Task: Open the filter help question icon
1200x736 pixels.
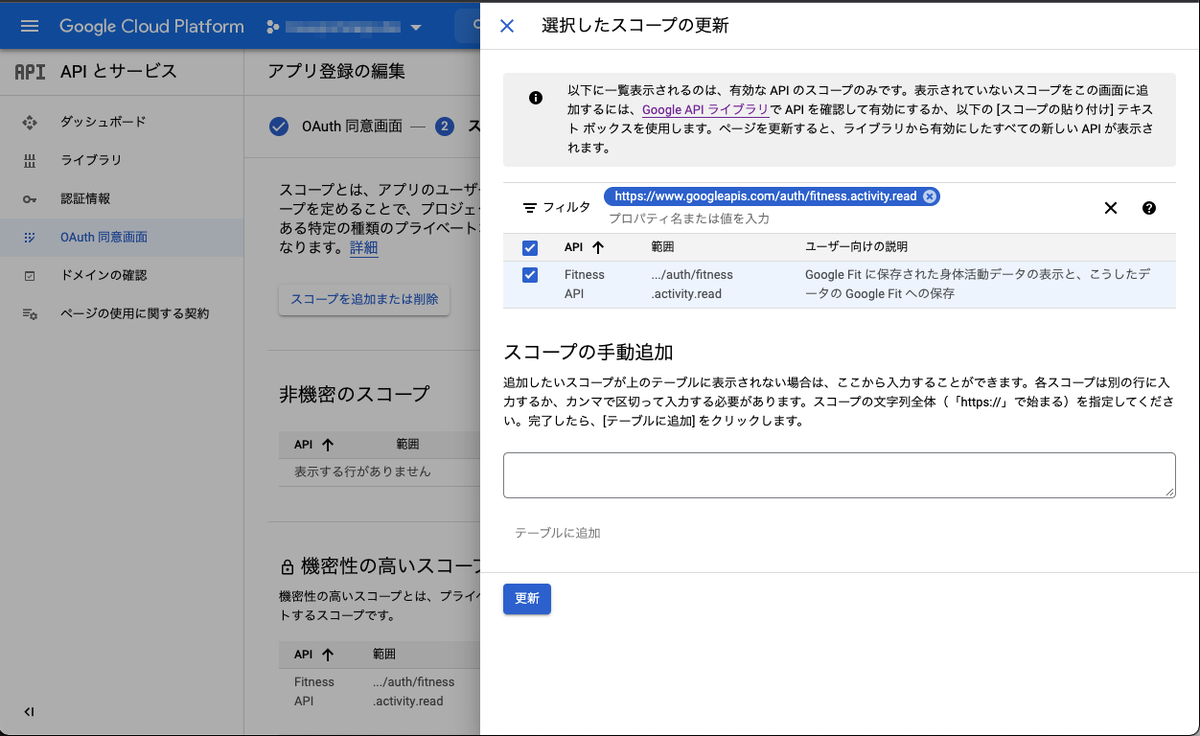Action: click(1149, 208)
